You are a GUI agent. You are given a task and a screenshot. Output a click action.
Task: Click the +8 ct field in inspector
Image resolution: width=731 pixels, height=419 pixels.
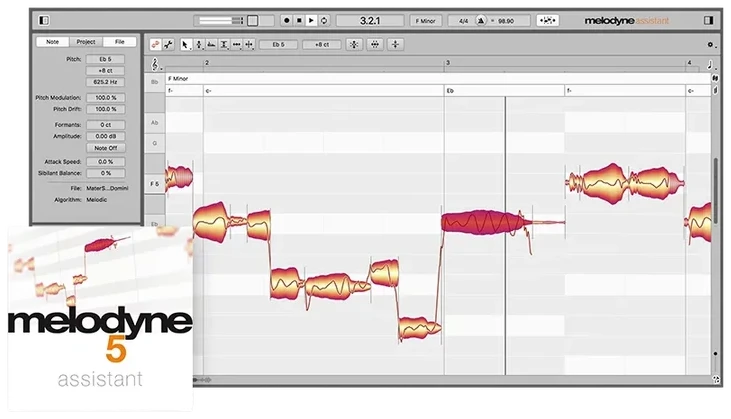(105, 70)
